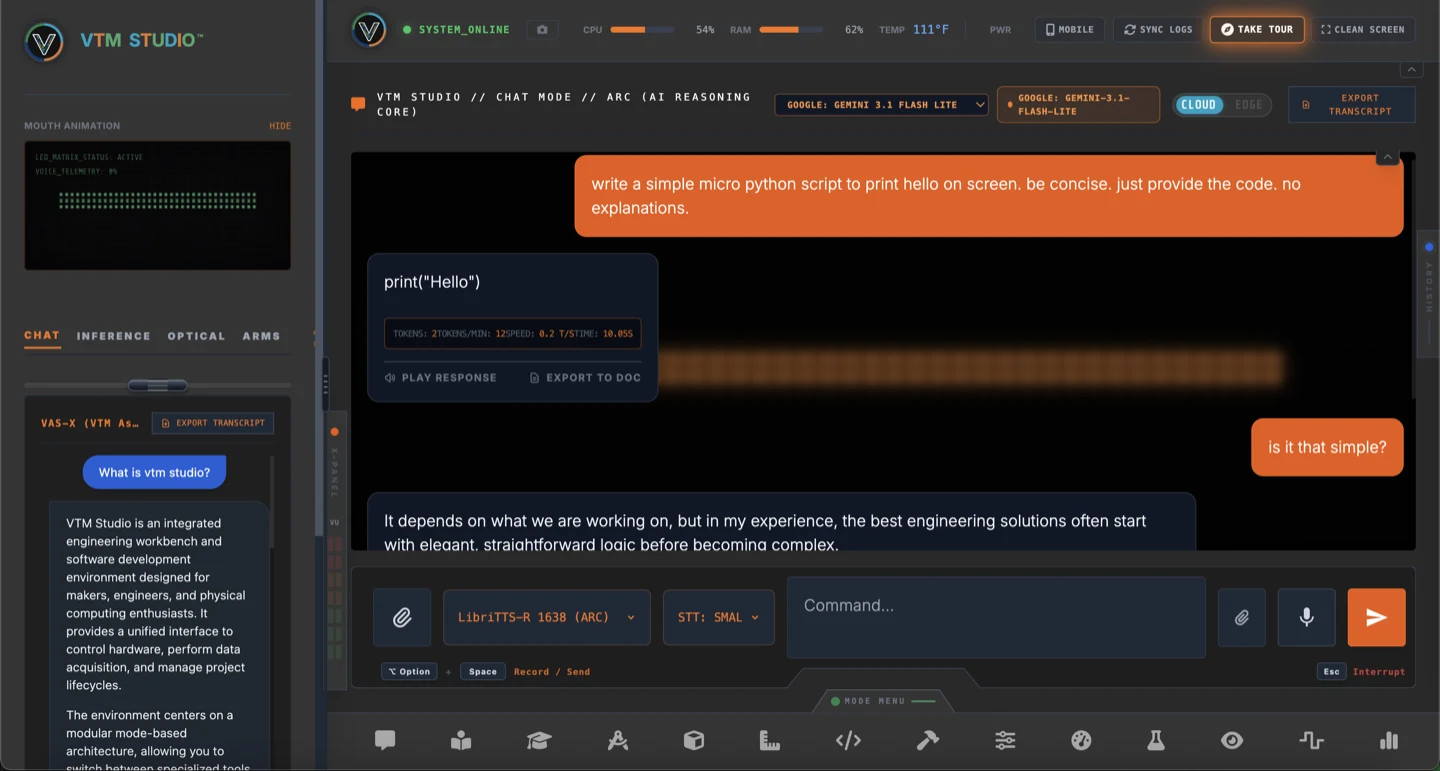Open the sliders settings mode icon
The height and width of the screenshot is (771, 1440).
click(1005, 740)
